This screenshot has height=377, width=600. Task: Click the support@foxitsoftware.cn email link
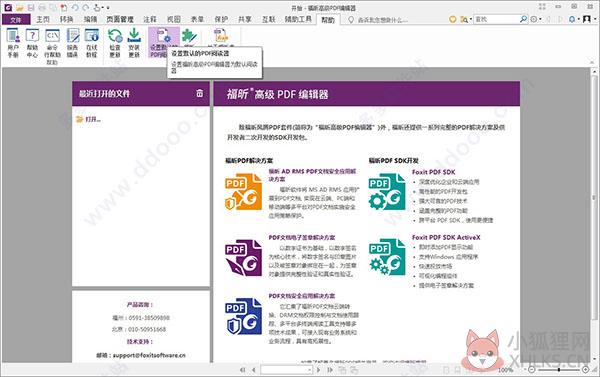click(x=149, y=355)
